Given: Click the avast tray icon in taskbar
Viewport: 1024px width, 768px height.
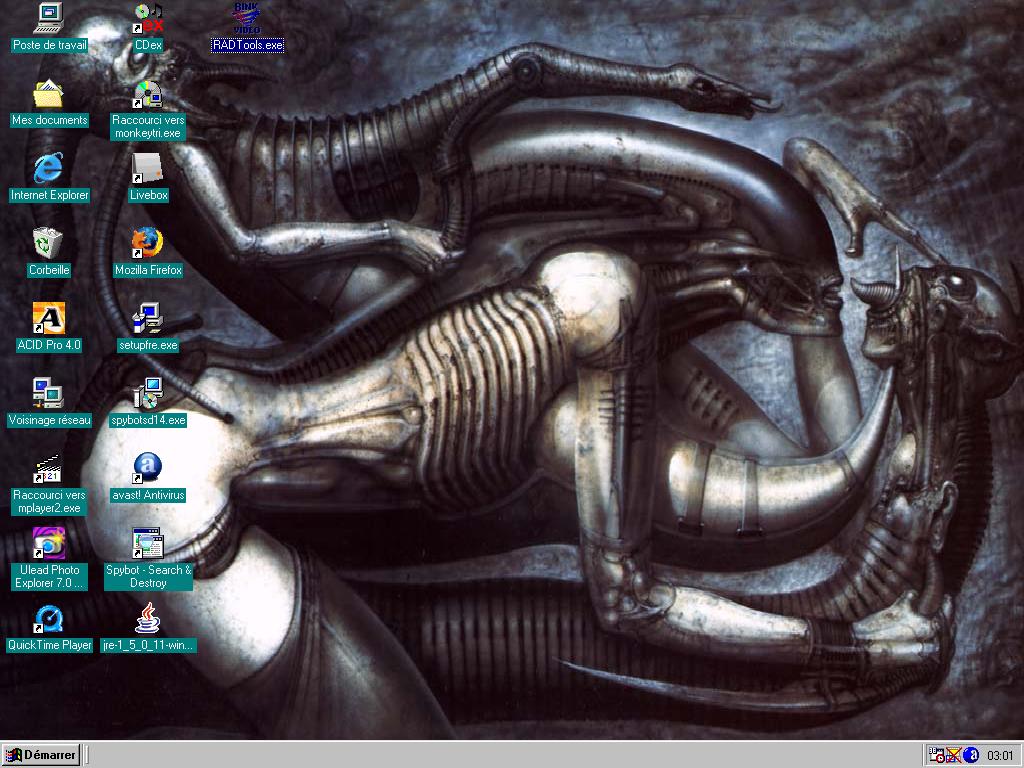Looking at the screenshot, I should coord(970,755).
